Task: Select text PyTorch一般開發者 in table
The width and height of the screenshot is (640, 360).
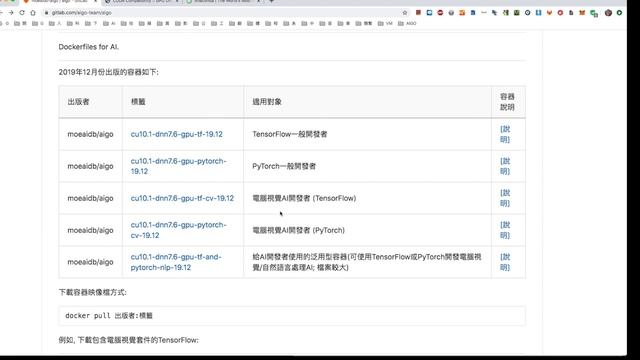Action: (284, 166)
